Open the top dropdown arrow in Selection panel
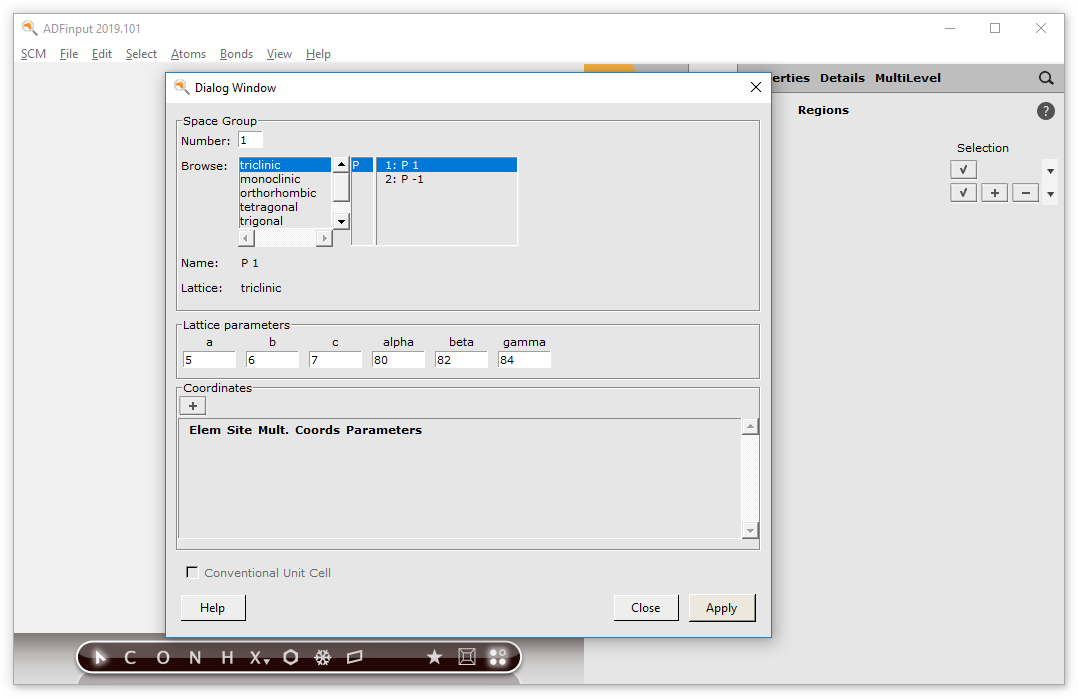Screen dimensions: 1078x698 pos(1049,169)
